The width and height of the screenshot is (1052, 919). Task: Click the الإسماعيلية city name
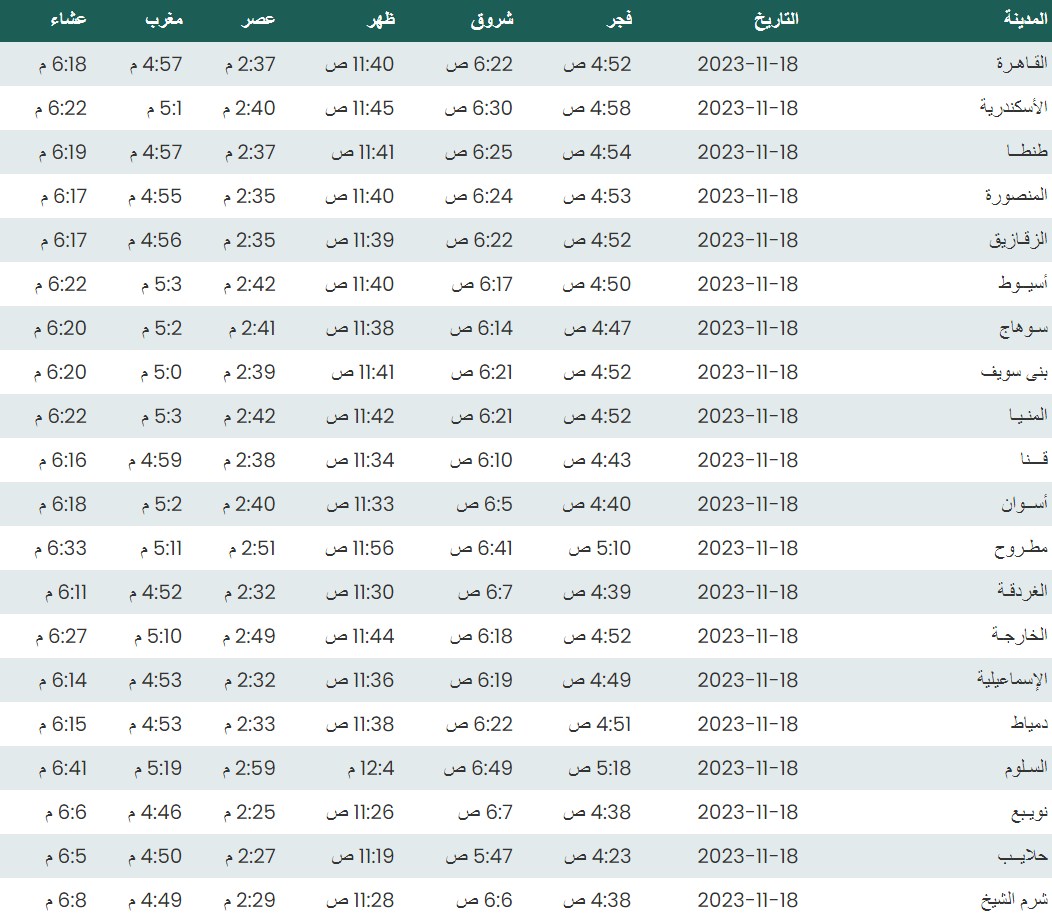coord(1011,680)
